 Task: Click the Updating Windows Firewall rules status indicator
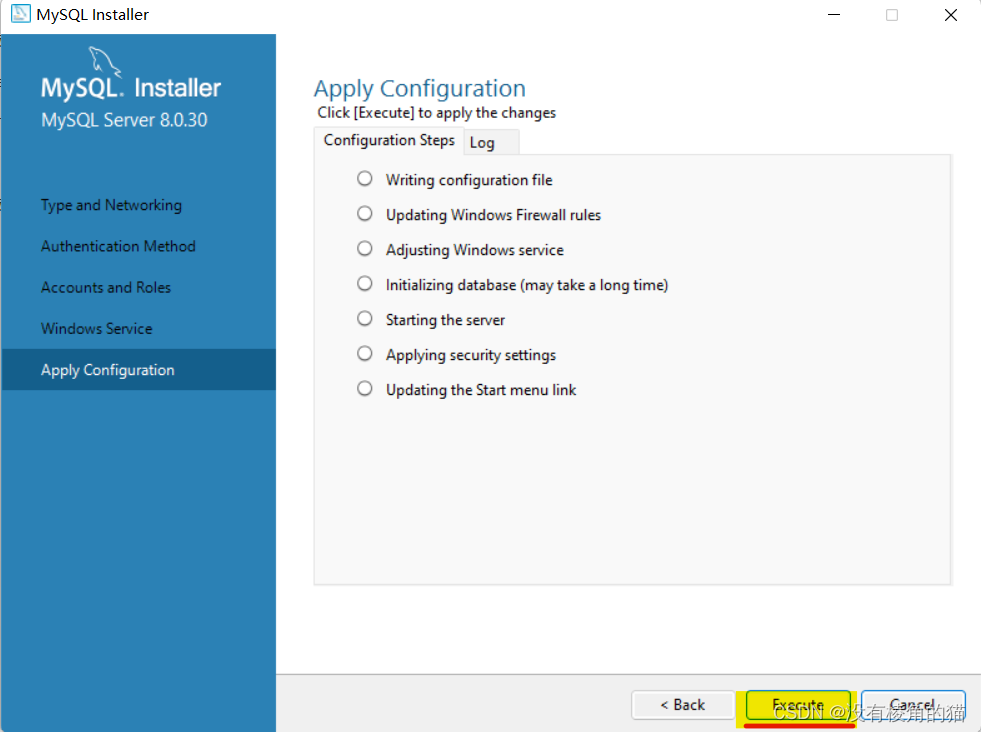tap(364, 213)
